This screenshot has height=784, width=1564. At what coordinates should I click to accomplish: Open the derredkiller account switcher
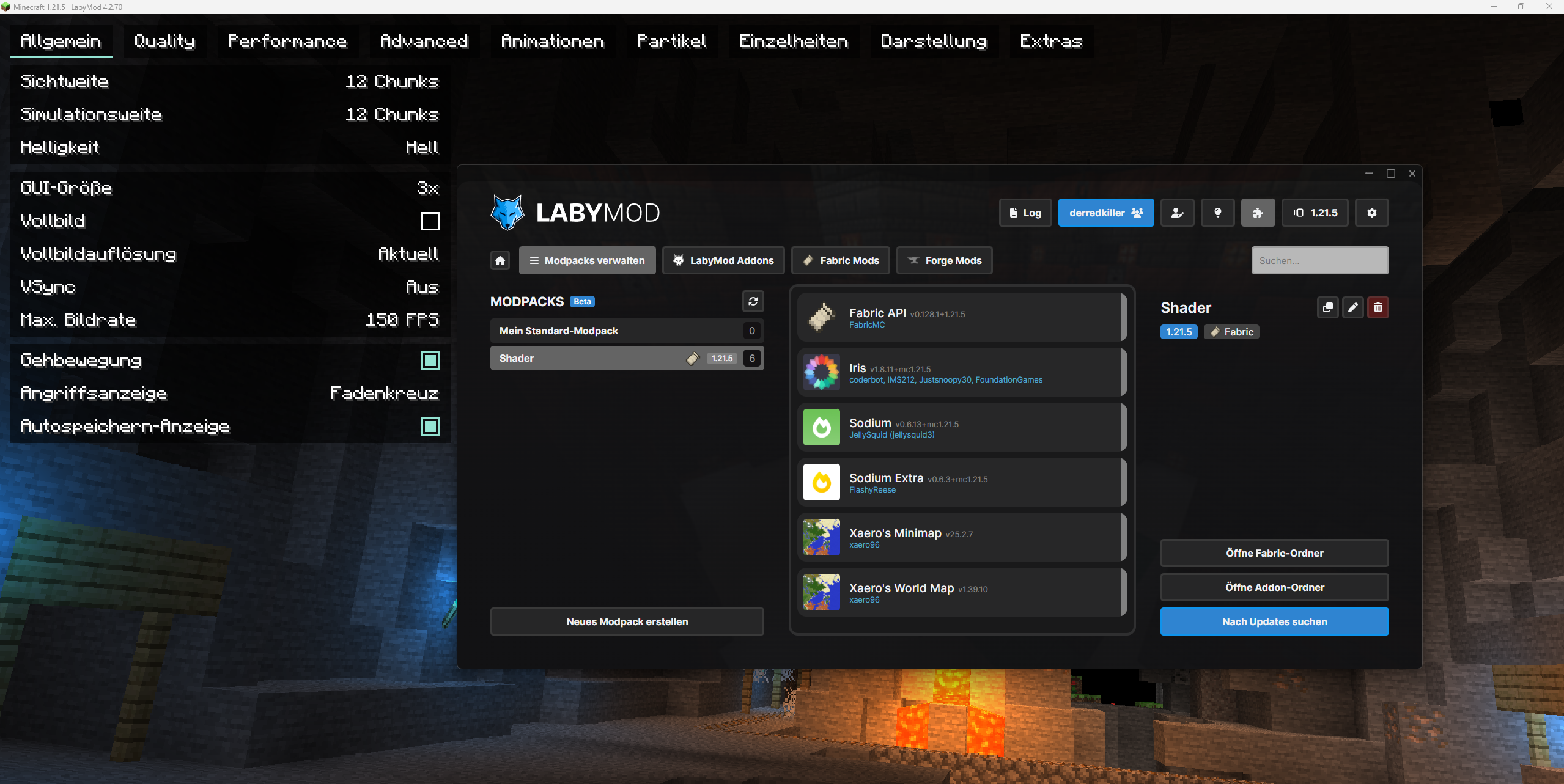[1105, 213]
